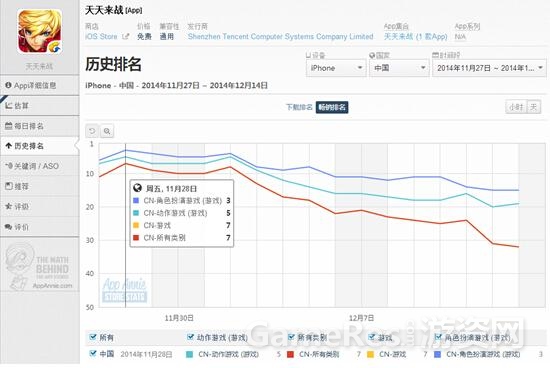Click the calendar icon beside 每日排名
The width and height of the screenshot is (550, 368).
(x=9, y=126)
